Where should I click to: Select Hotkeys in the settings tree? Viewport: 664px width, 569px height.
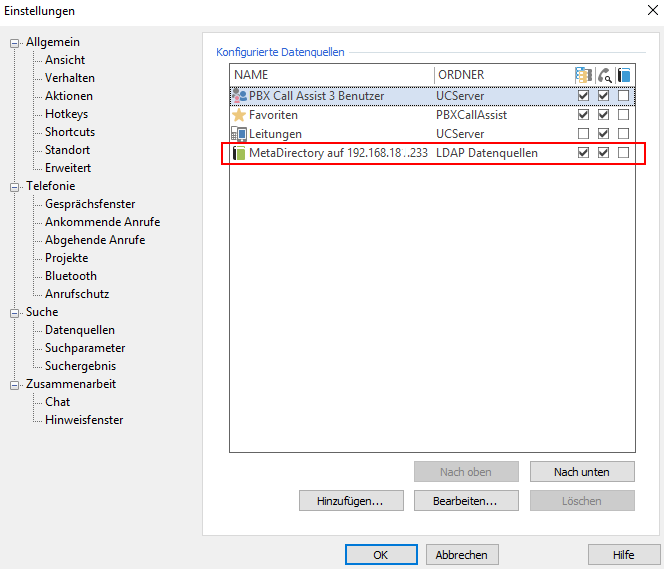[x=66, y=114]
